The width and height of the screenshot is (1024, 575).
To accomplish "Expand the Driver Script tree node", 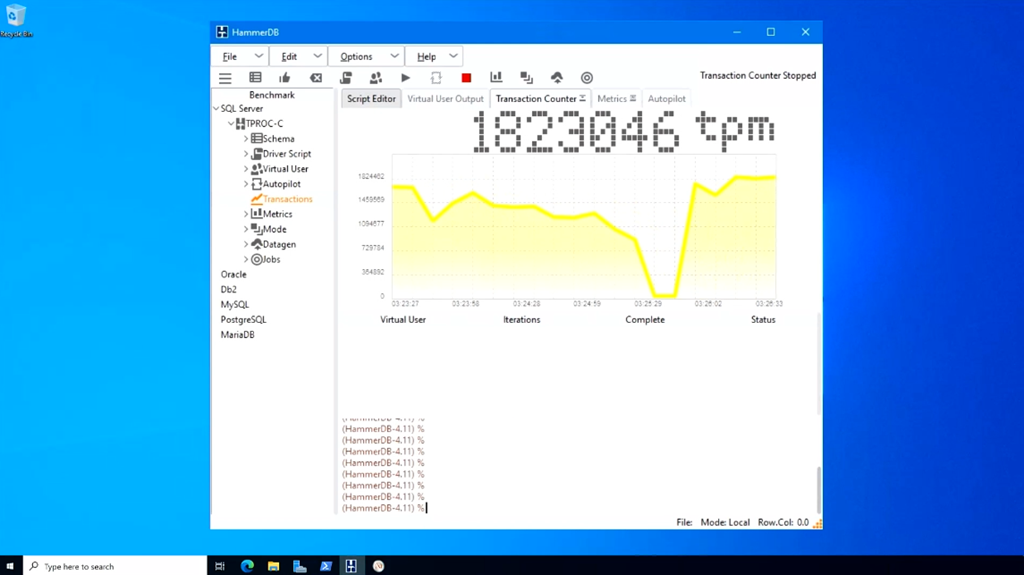I will pyautogui.click(x=246, y=154).
